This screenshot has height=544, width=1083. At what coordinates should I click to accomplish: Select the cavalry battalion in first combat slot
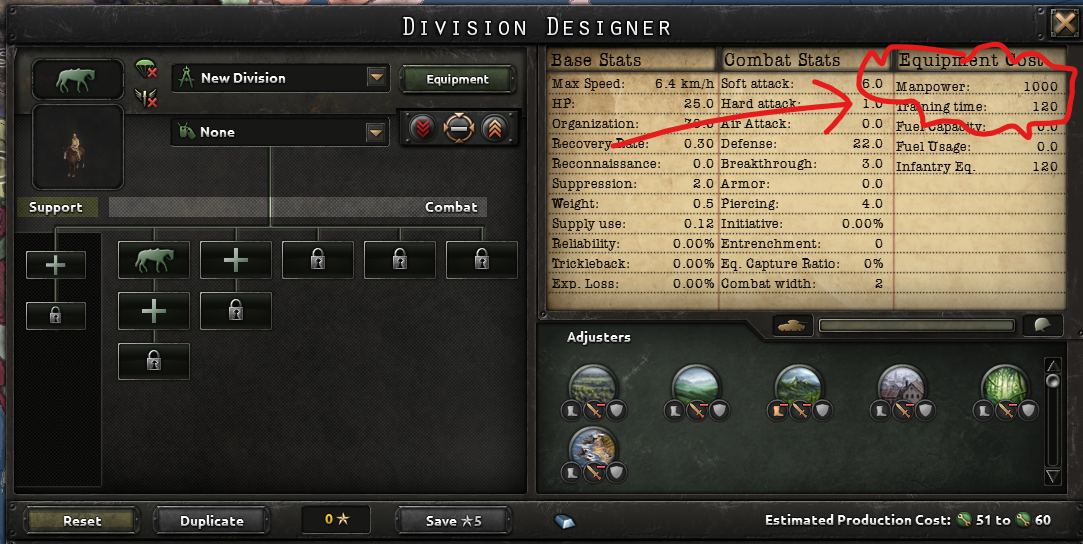click(x=153, y=260)
